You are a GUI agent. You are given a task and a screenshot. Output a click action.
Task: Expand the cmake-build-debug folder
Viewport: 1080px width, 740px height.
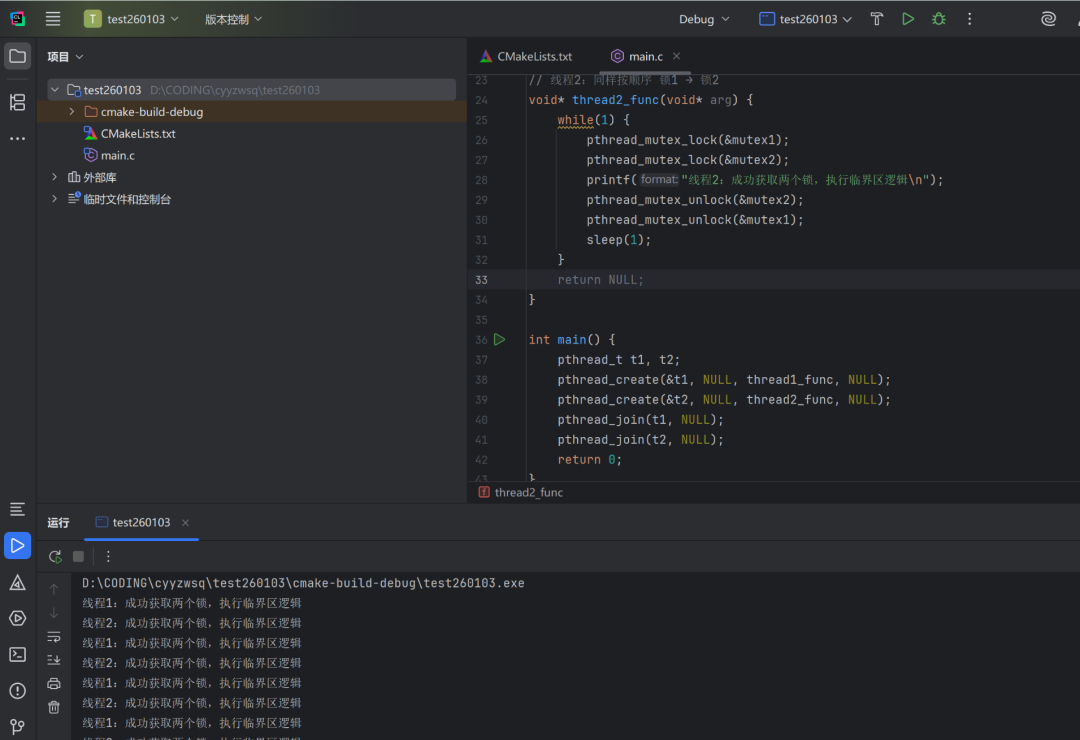(72, 112)
